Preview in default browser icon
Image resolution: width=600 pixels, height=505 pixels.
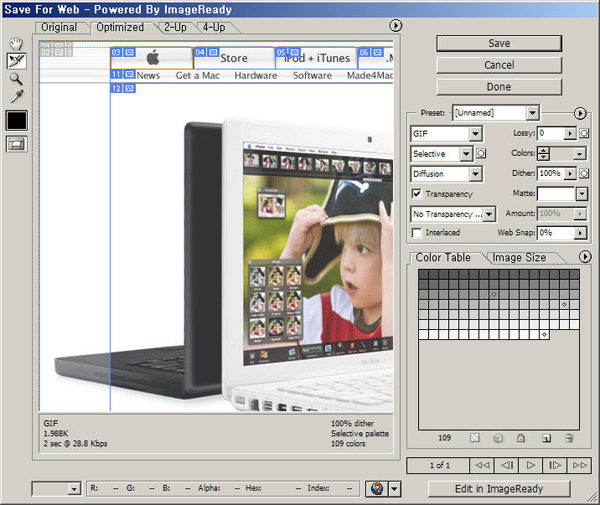click(377, 489)
